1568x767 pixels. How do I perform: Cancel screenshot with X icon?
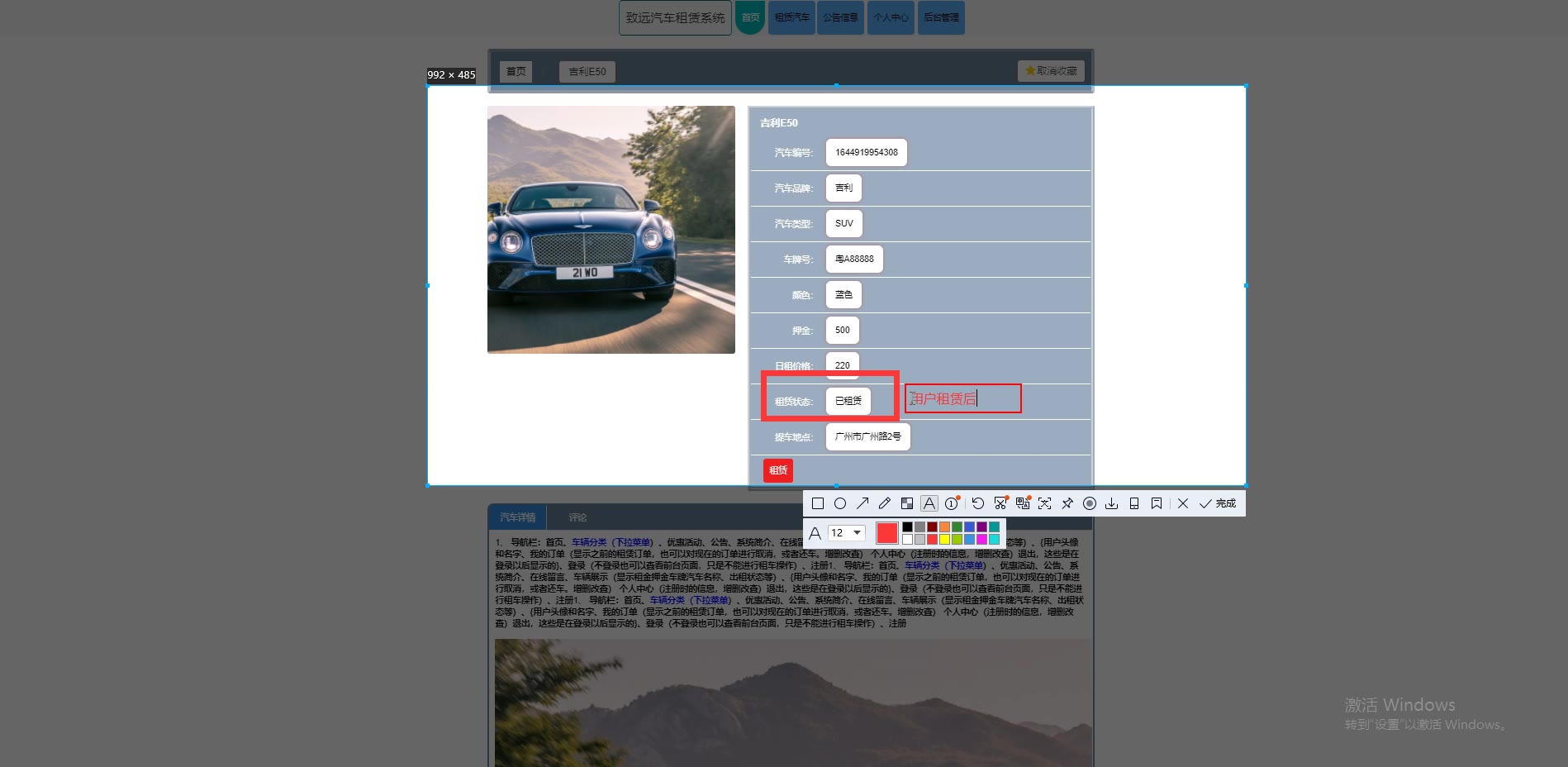1183,503
